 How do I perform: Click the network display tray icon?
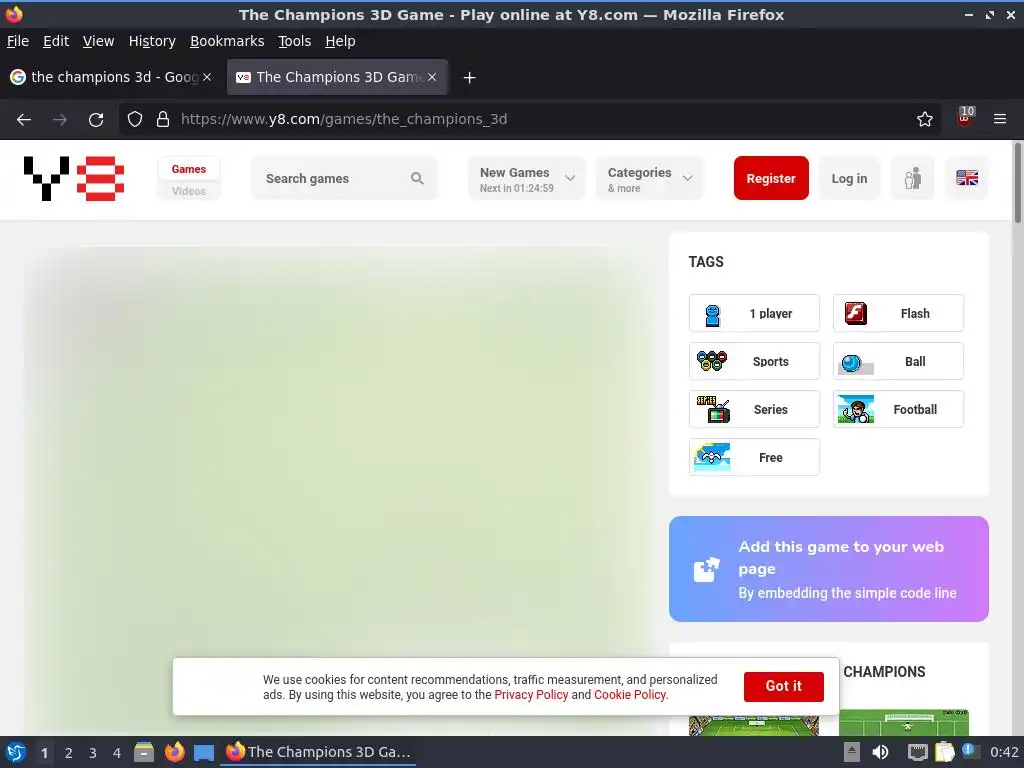tap(917, 752)
